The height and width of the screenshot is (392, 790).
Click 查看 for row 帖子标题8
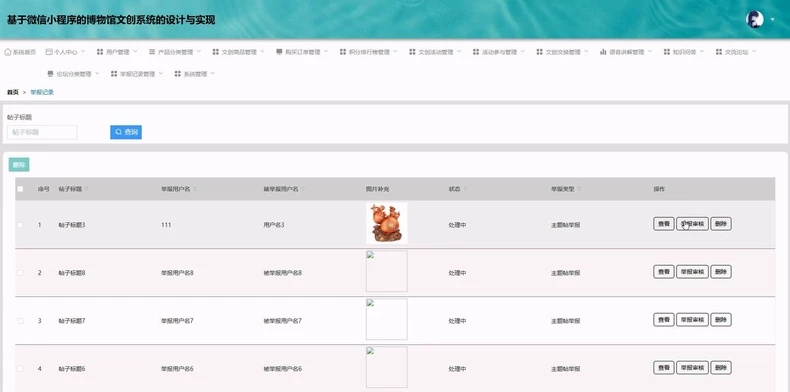click(x=664, y=272)
